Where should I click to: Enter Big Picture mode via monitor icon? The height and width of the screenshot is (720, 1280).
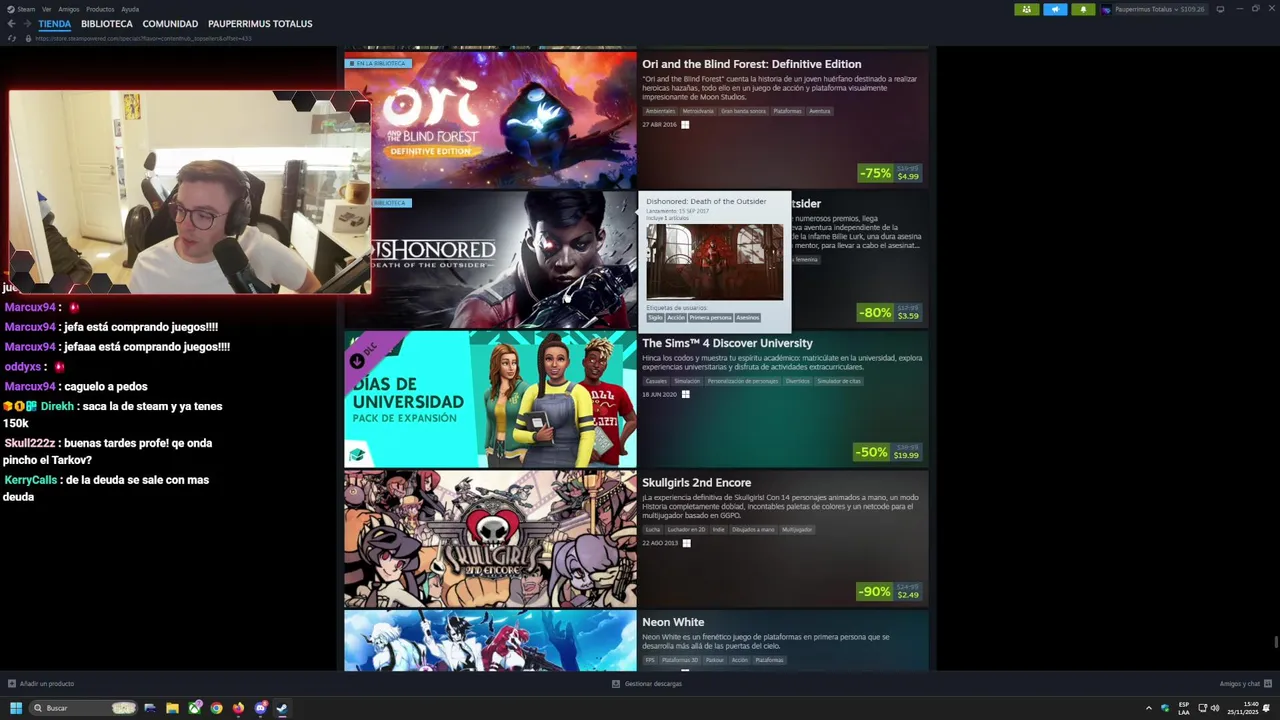pos(1220,9)
